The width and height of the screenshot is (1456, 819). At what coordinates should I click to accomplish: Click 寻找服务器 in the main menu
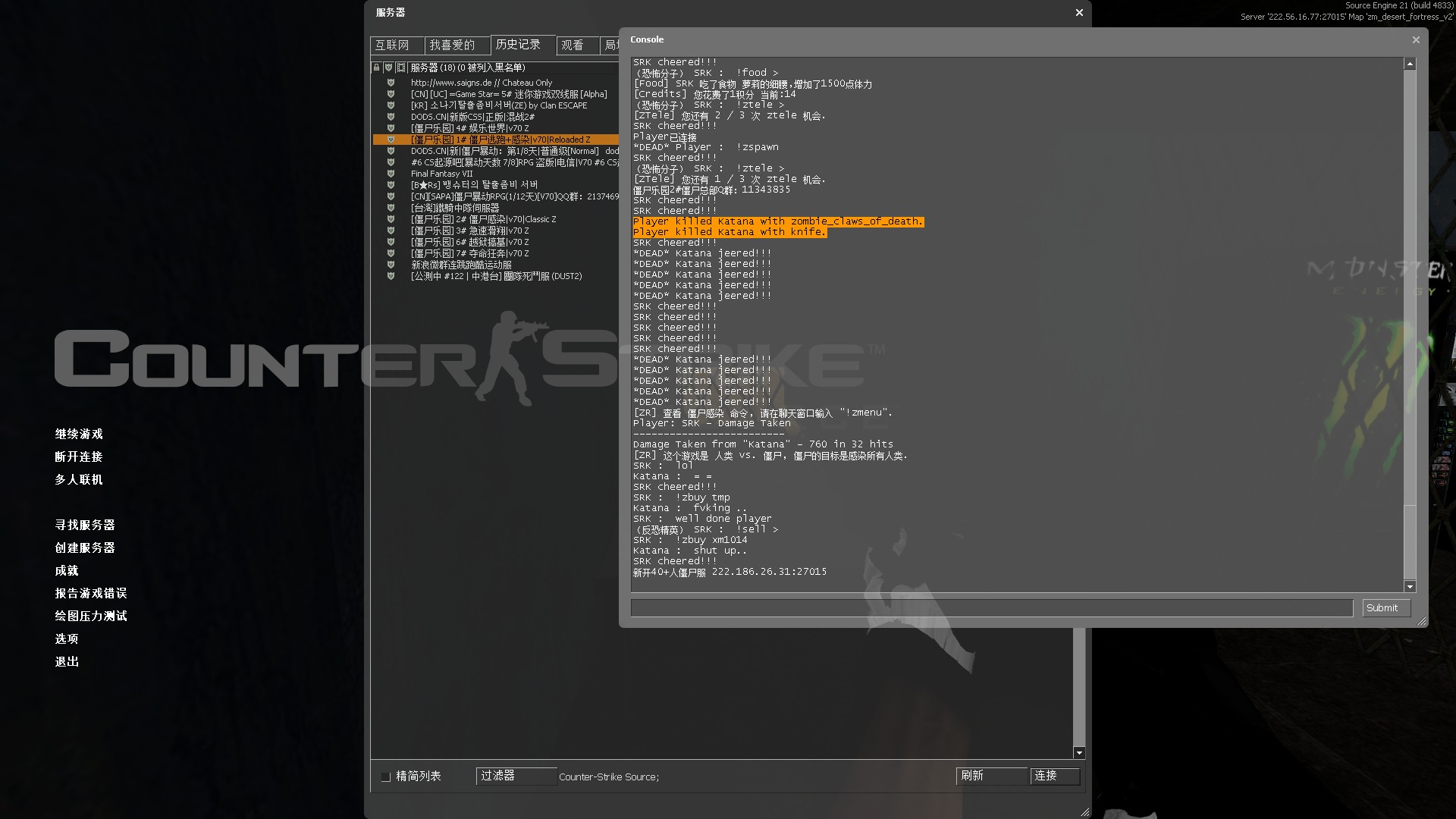(x=85, y=525)
